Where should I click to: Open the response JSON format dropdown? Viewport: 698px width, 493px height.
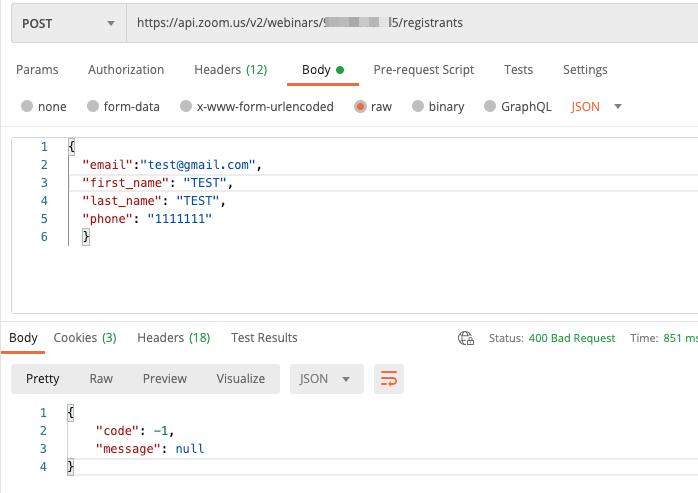(x=325, y=379)
